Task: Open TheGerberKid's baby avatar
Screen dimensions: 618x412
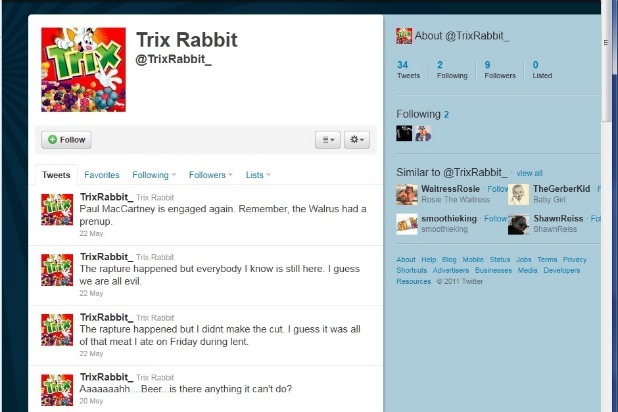Action: tap(518, 194)
